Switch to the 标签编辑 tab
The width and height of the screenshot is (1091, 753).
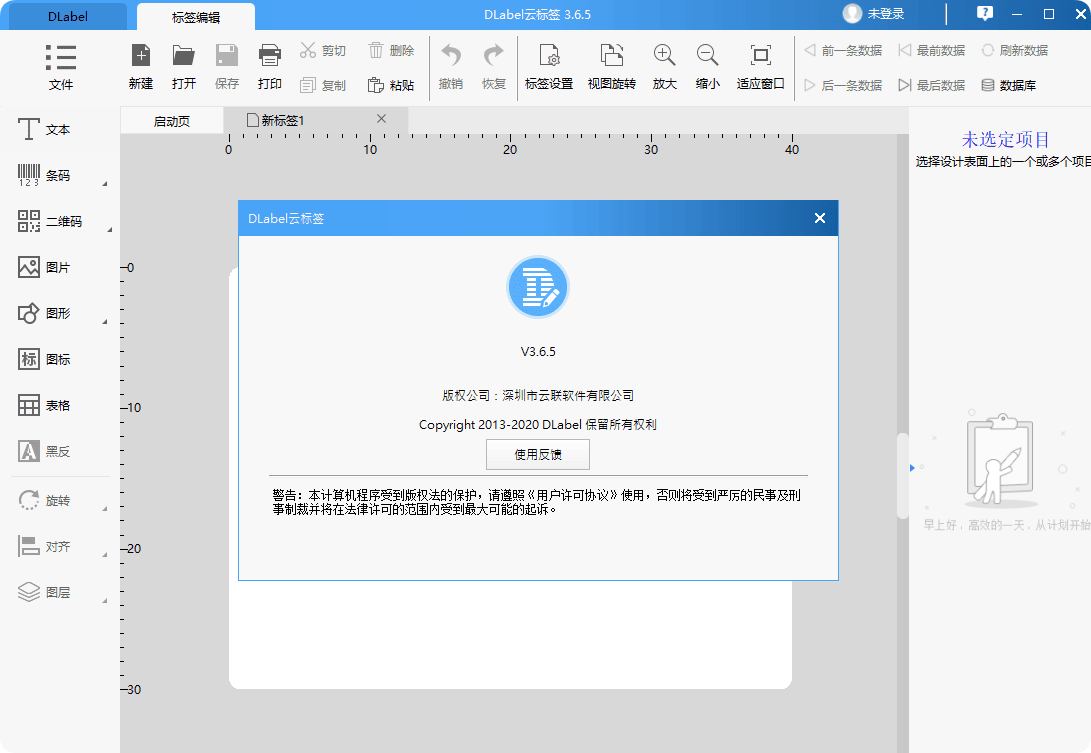(x=196, y=17)
